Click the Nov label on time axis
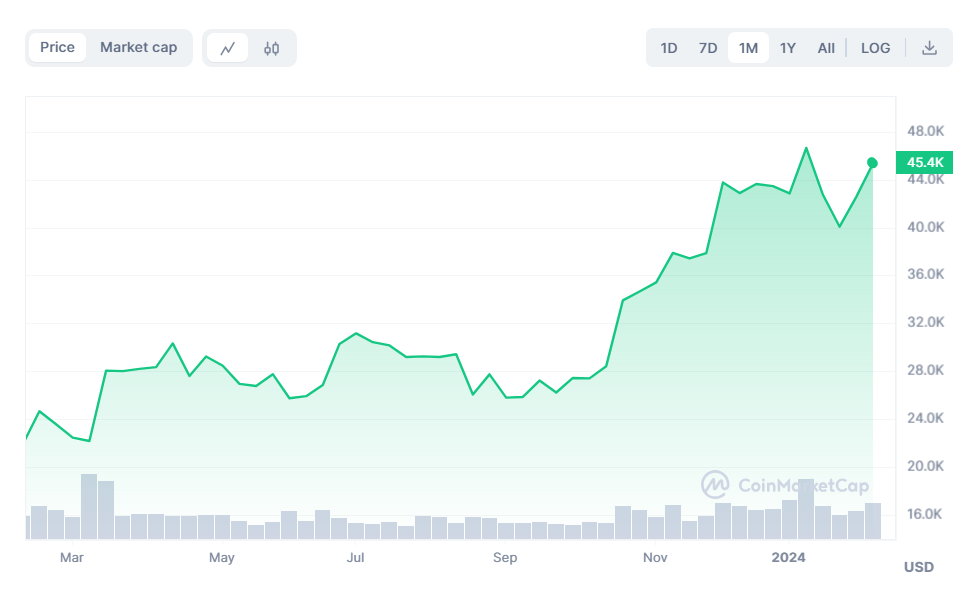The image size is (971, 595). coord(655,557)
